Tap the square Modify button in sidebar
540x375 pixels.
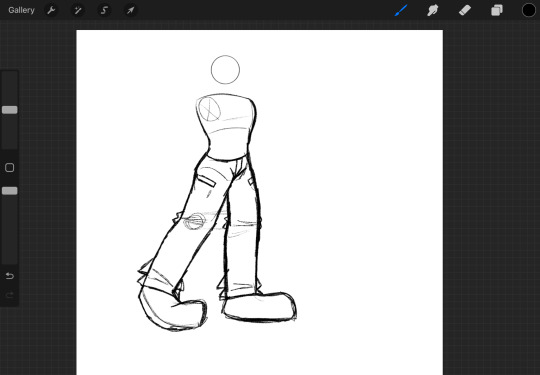click(x=10, y=168)
